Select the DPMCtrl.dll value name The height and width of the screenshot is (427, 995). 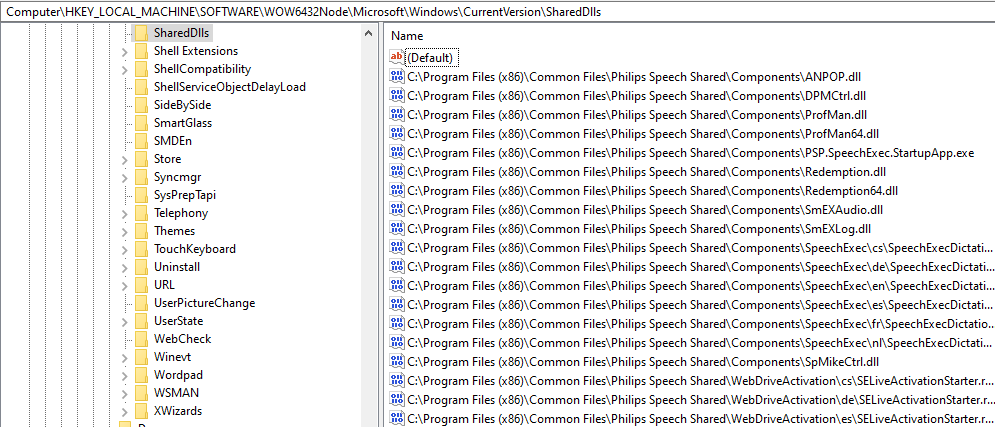636,96
